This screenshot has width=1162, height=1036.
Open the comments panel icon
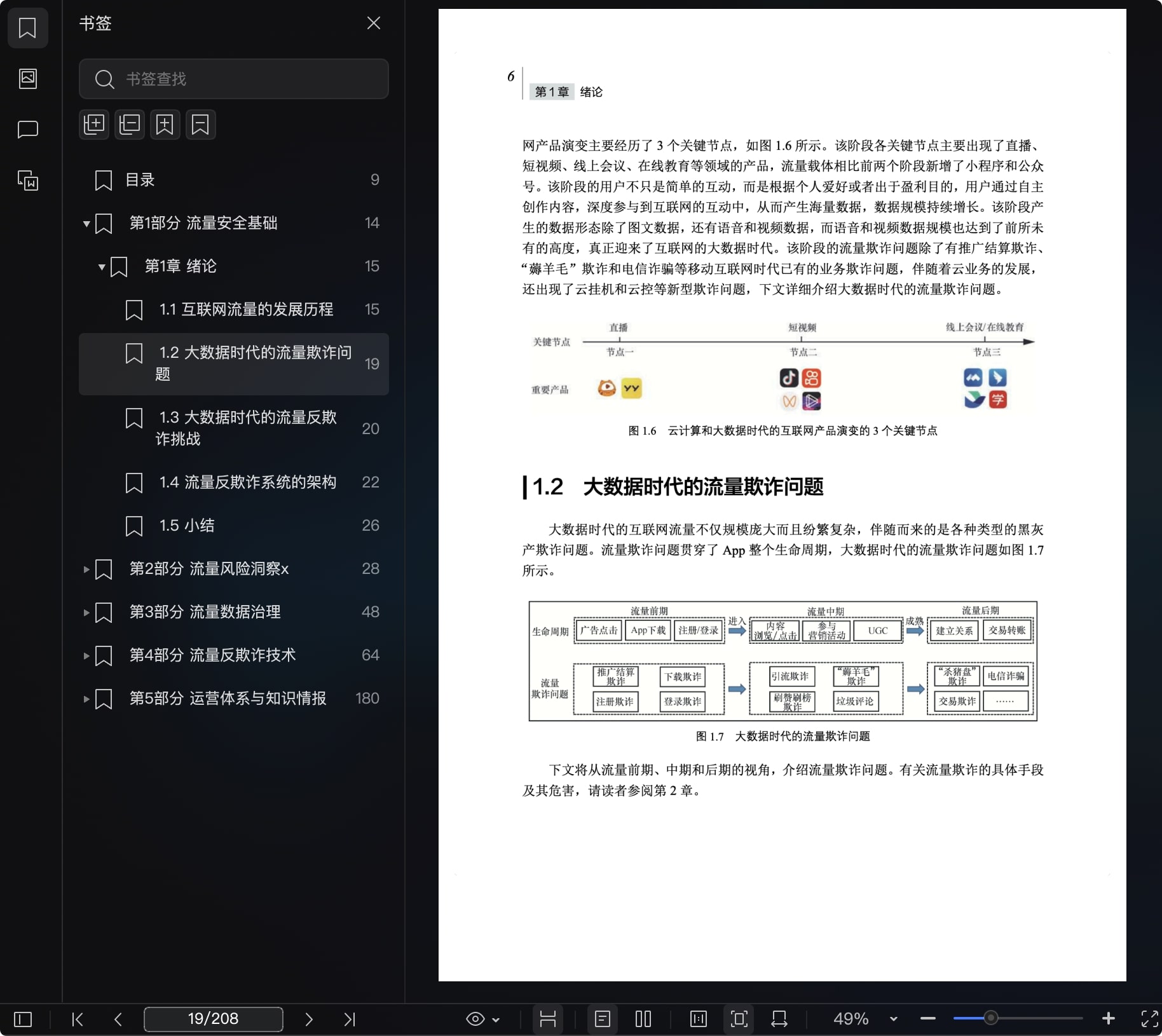pyautogui.click(x=27, y=130)
